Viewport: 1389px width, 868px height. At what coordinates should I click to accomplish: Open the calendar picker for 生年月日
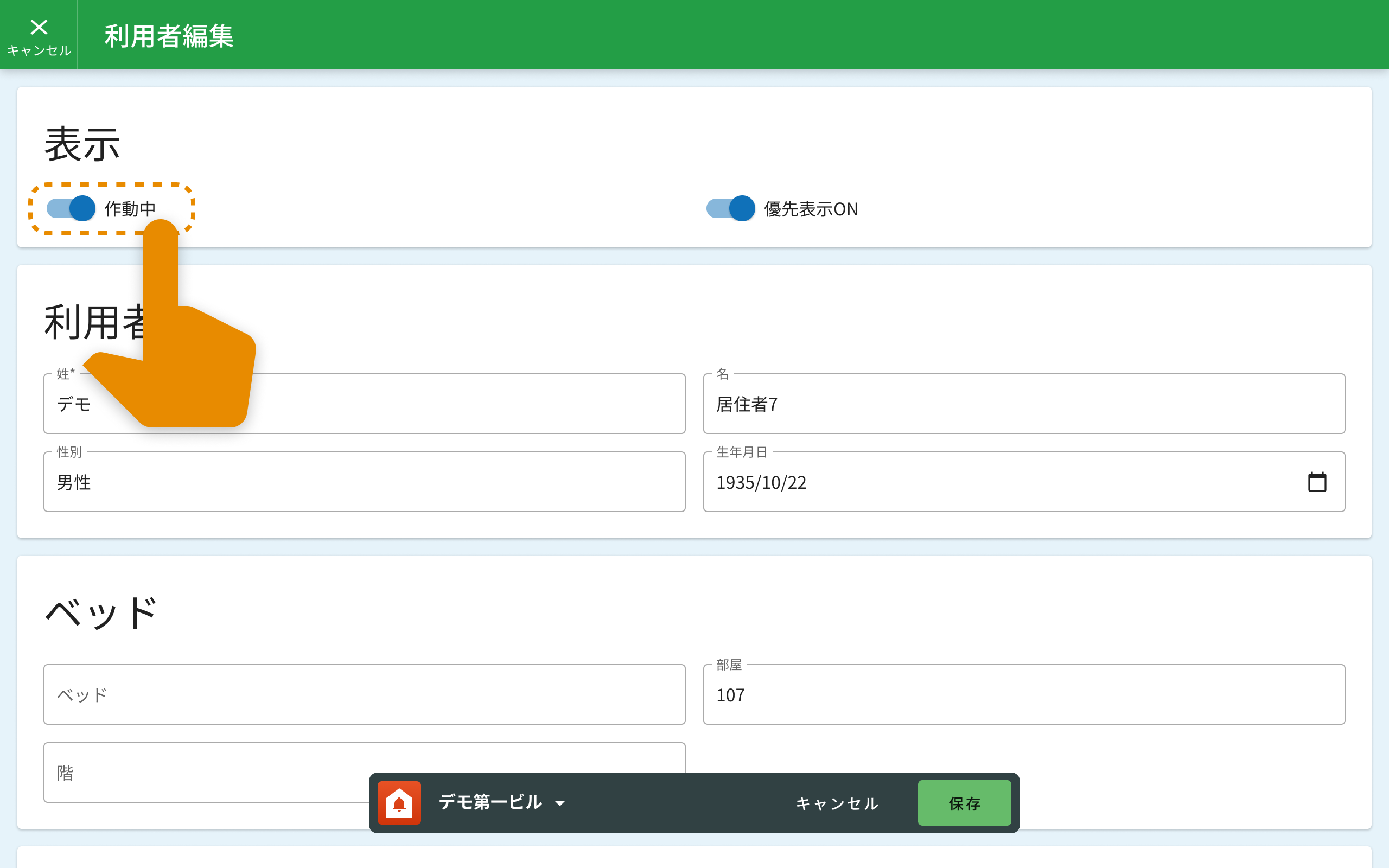point(1317,482)
